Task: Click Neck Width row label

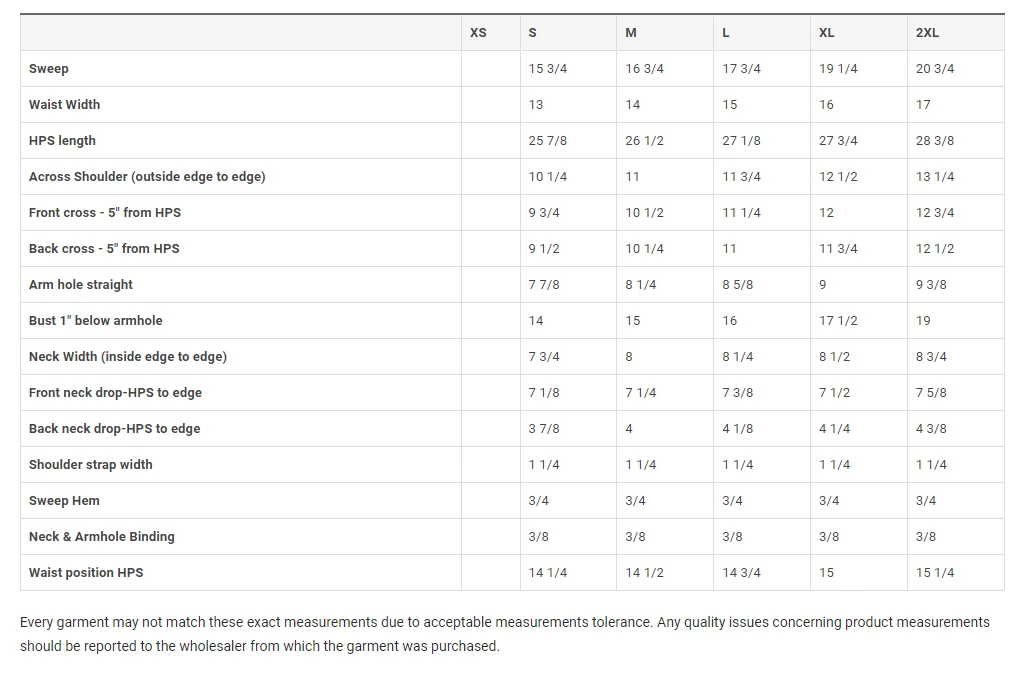Action: tap(128, 357)
